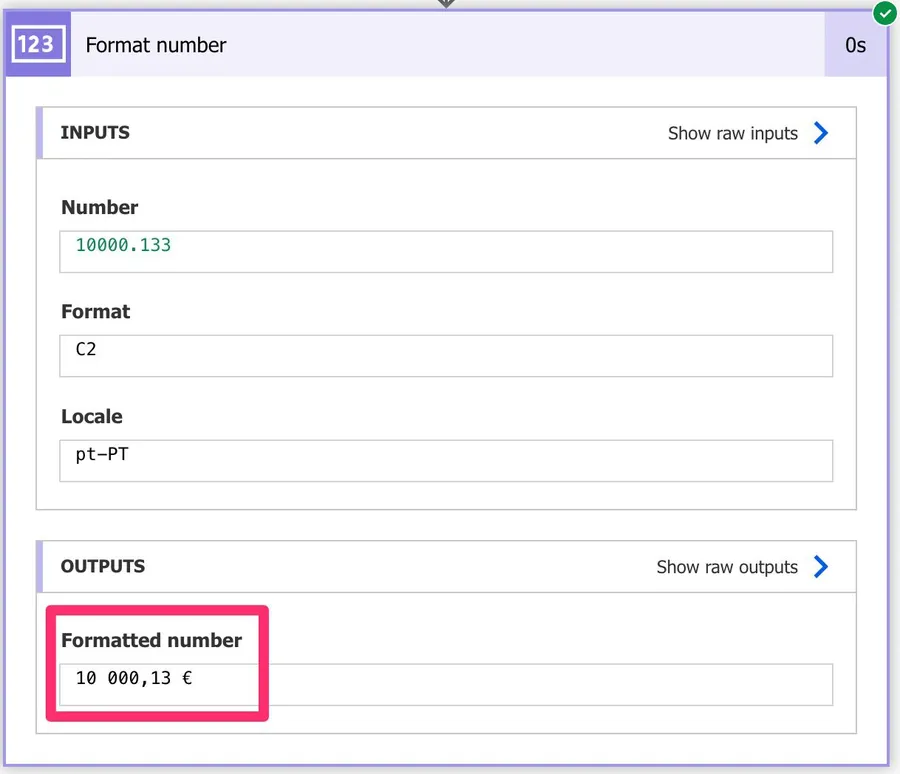Click the 123 Format number action icon
This screenshot has height=774, width=900.
37,45
